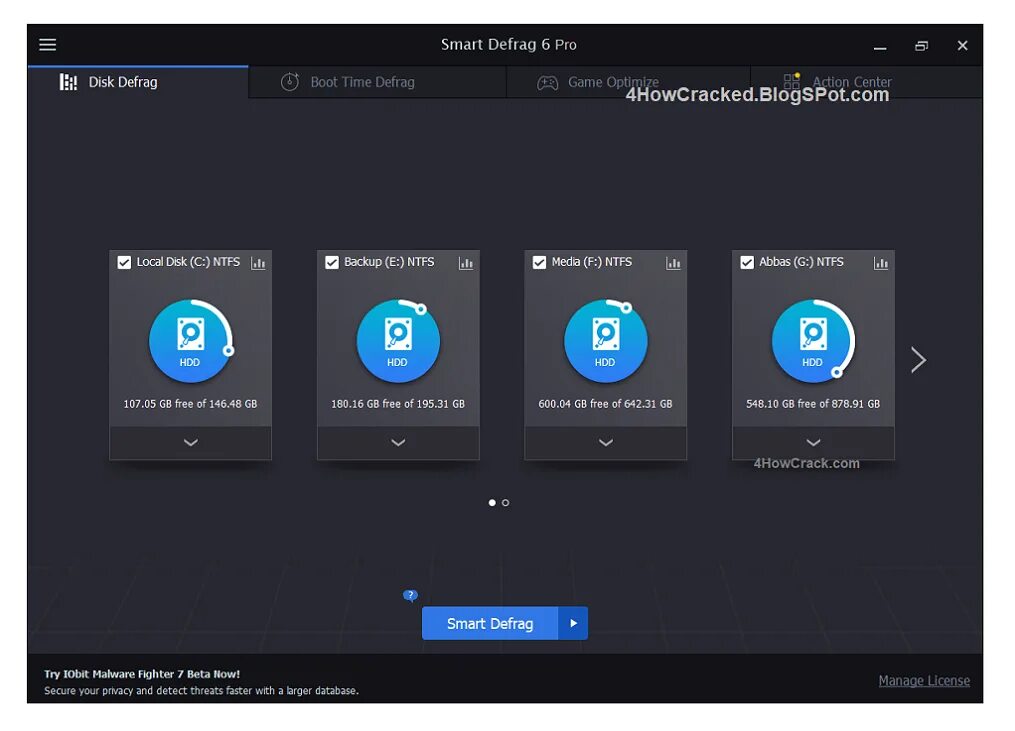Uncheck the Local Disk (C:) checkbox
1015x731 pixels.
[124, 262]
